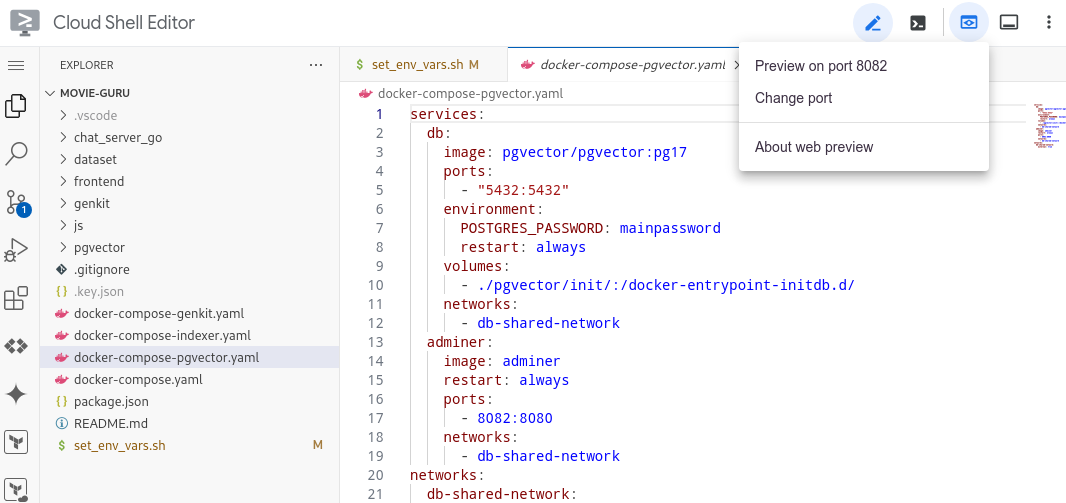Viewport: 1066px width, 503px height.
Task: Click the M modified badge on set_env_vars.sh row
Action: pyautogui.click(x=317, y=445)
